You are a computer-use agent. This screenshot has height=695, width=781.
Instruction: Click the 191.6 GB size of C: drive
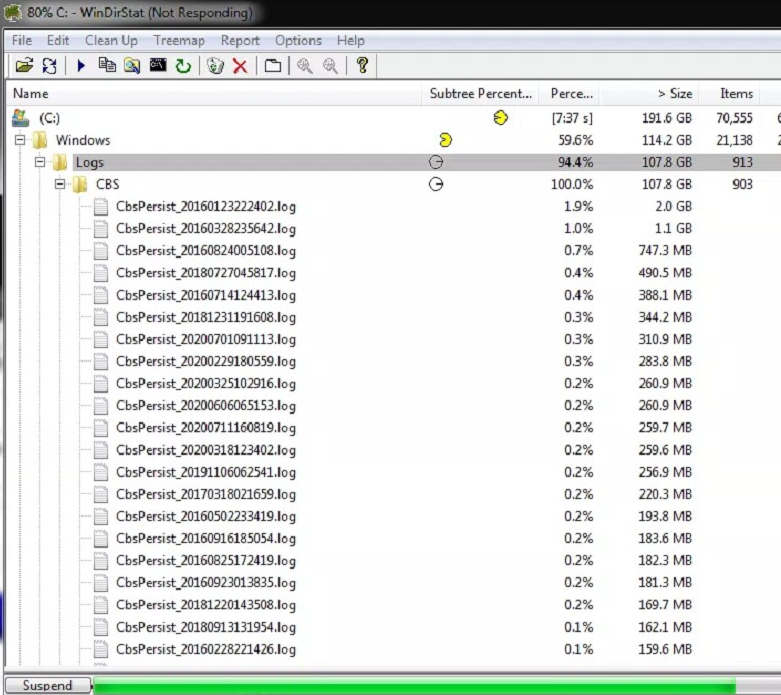click(666, 118)
